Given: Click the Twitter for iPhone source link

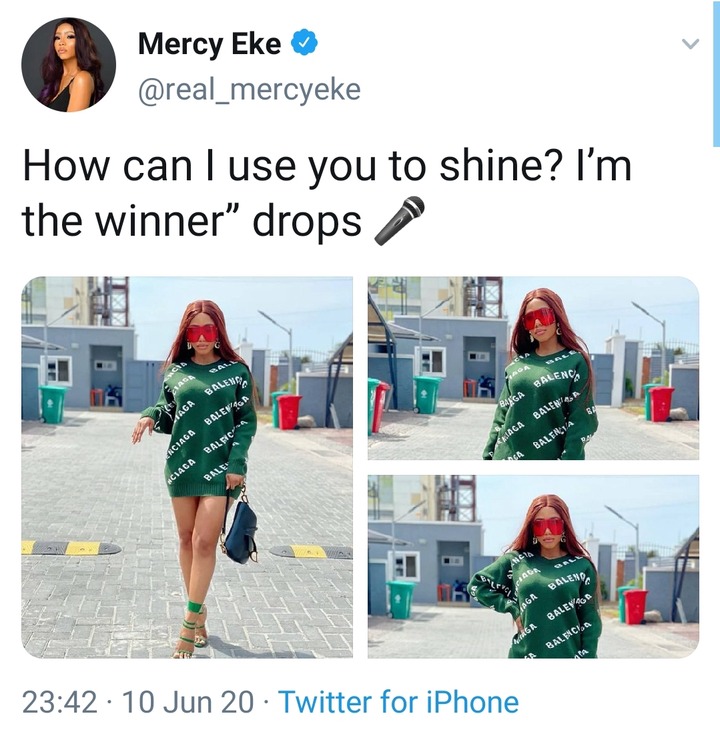Looking at the screenshot, I should click(x=398, y=702).
